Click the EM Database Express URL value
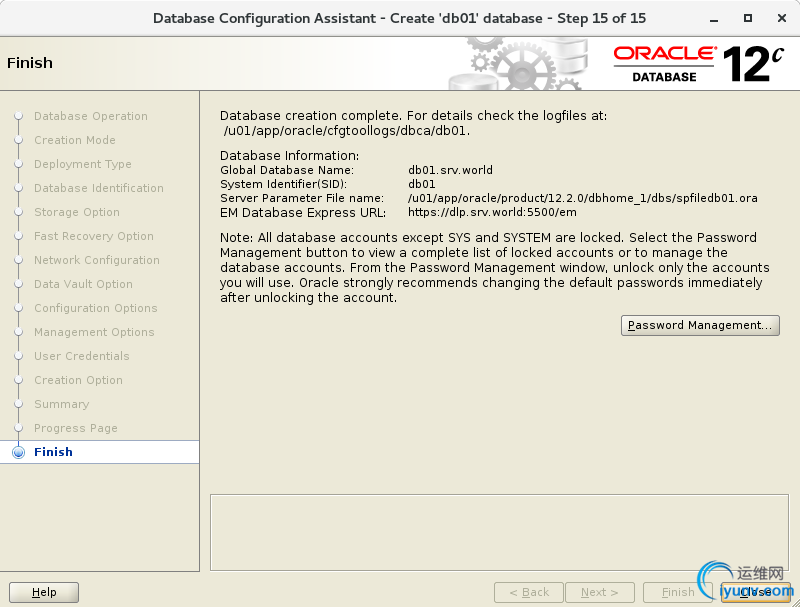800x607 pixels. pyautogui.click(x=492, y=212)
